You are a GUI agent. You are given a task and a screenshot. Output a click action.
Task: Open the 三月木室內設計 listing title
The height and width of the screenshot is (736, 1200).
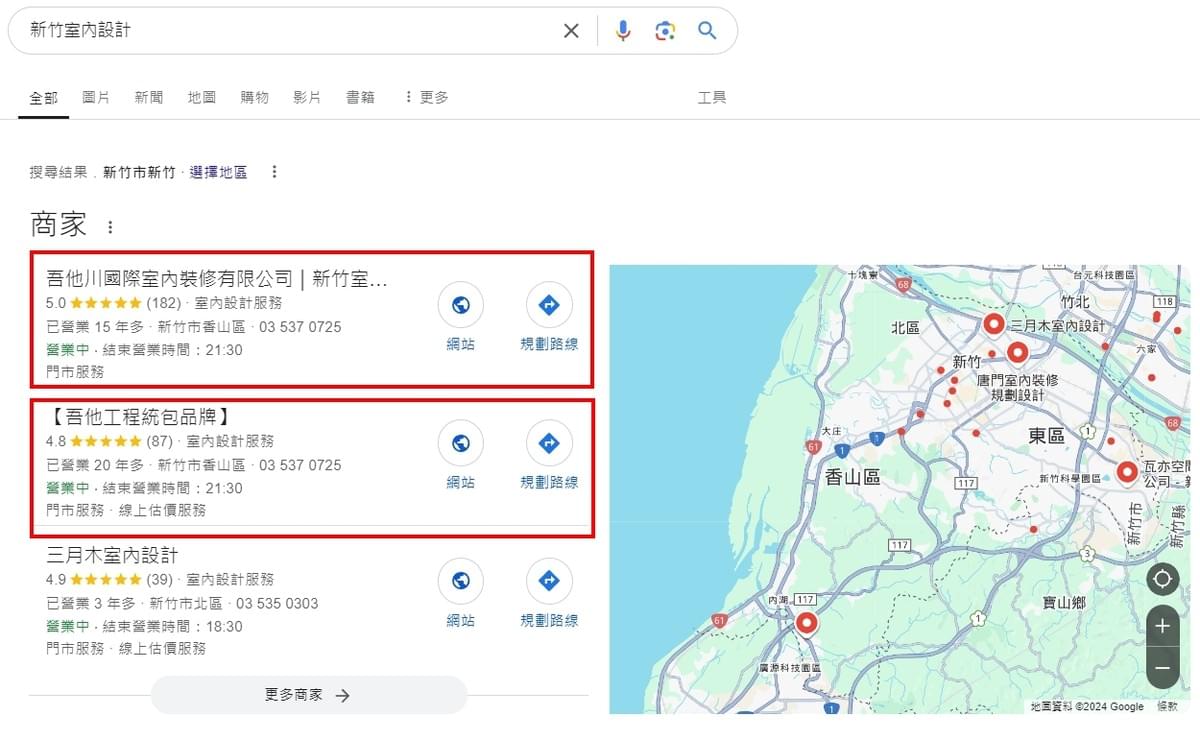click(x=112, y=555)
